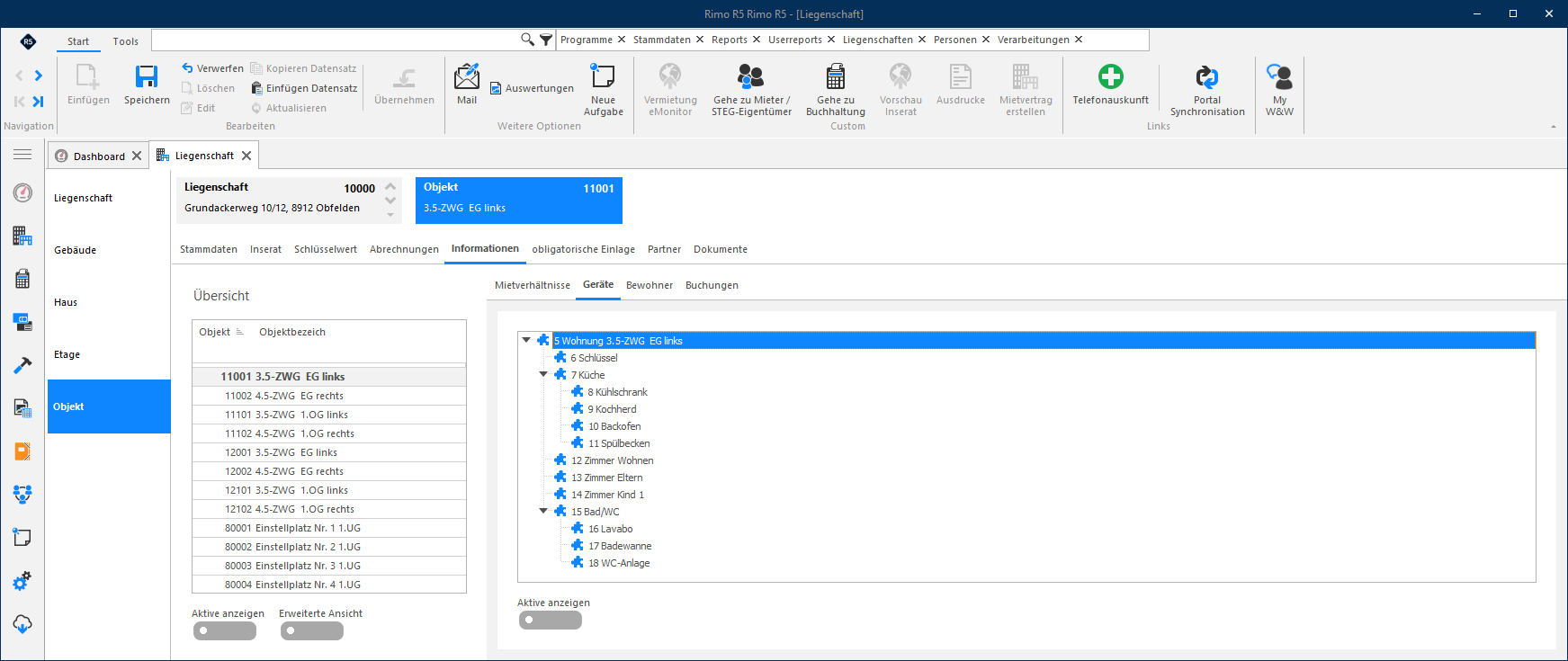Select tree item 8 Kühlschrank
The image size is (1568, 661).
pos(617,392)
